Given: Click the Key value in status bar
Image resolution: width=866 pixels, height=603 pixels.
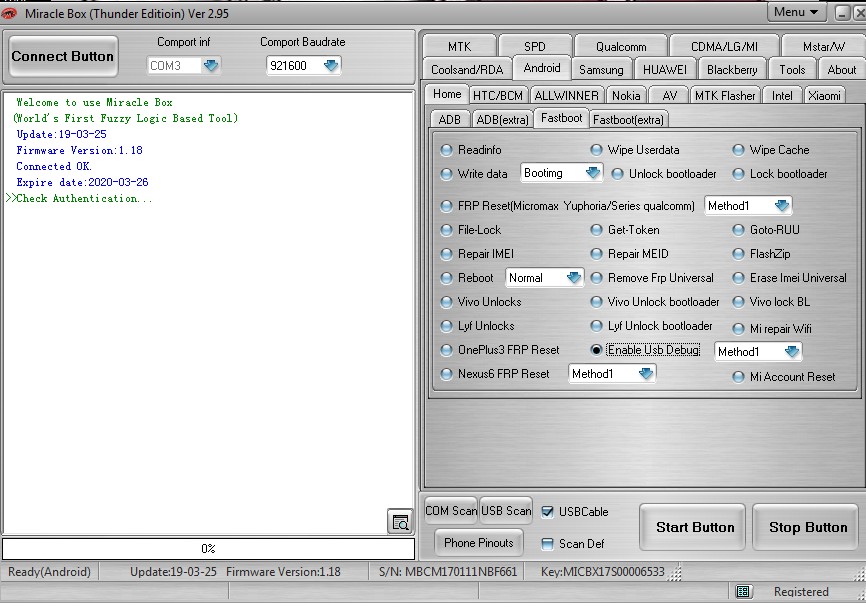Looking at the screenshot, I should (603, 572).
